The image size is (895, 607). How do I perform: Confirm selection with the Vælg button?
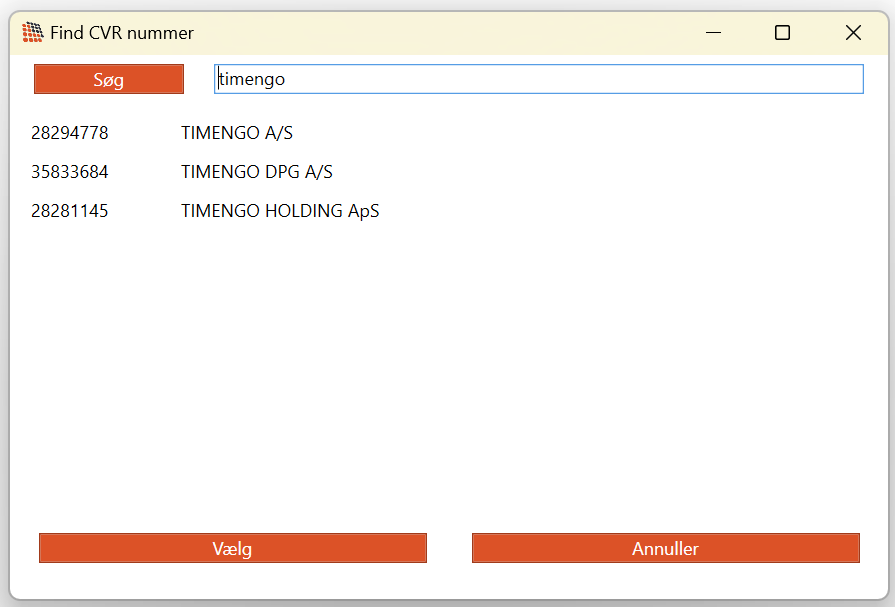coord(232,549)
